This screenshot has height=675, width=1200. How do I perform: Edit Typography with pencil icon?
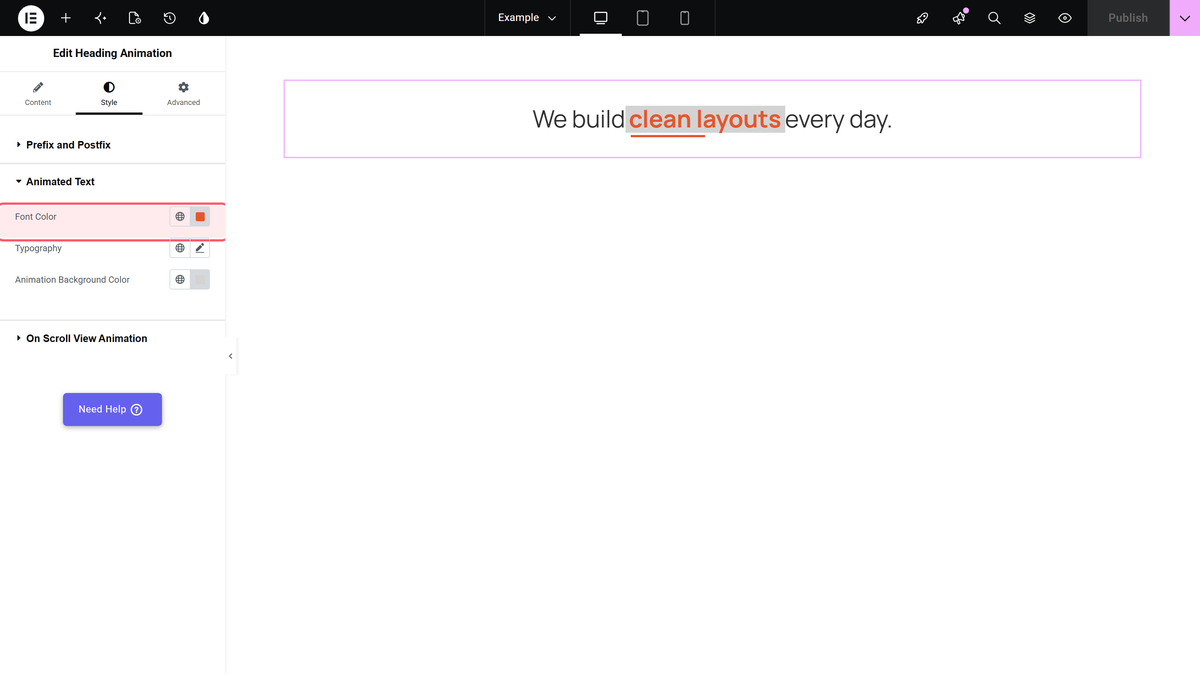click(200, 248)
